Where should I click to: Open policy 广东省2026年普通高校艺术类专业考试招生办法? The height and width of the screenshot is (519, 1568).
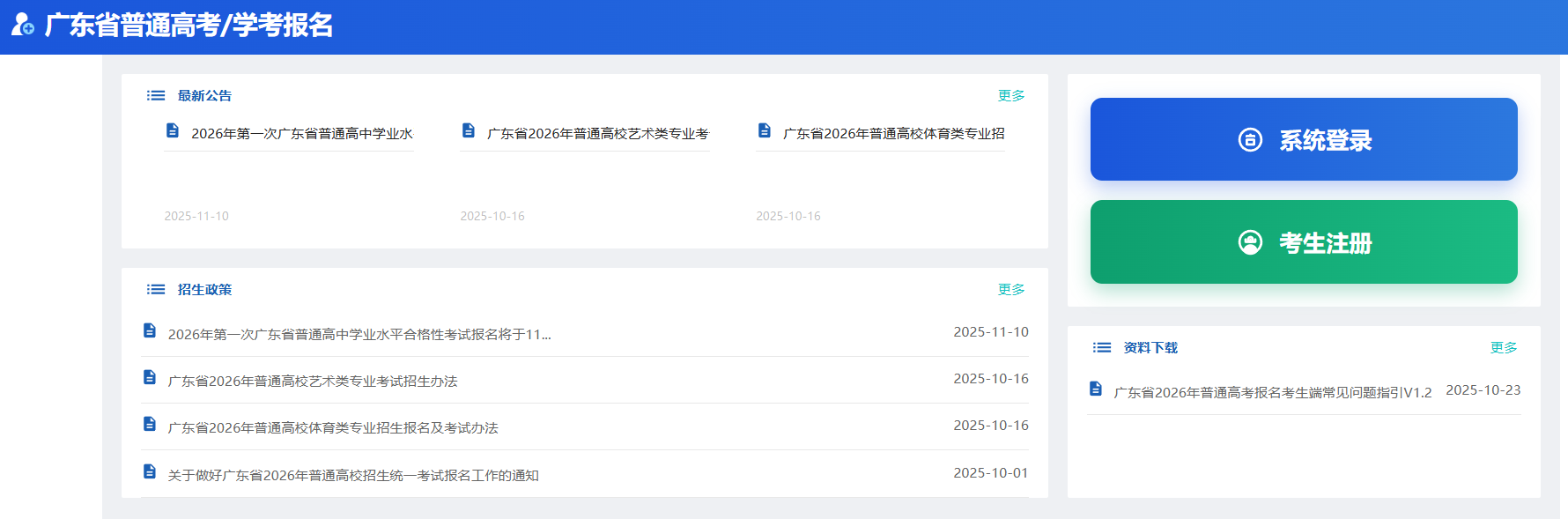313,381
